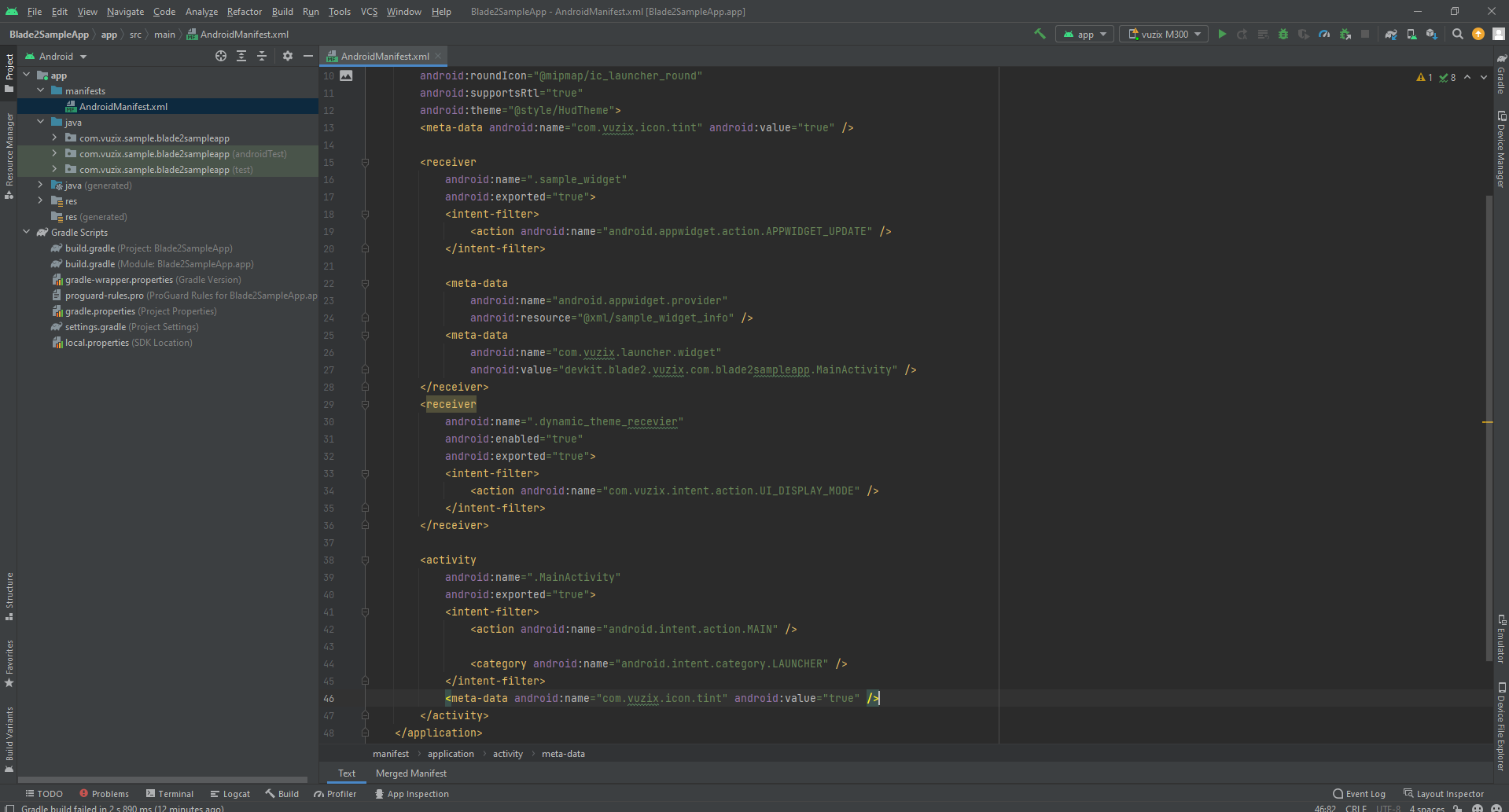Open the vuzix M300 device dropdown
The image size is (1509, 812).
[1165, 34]
